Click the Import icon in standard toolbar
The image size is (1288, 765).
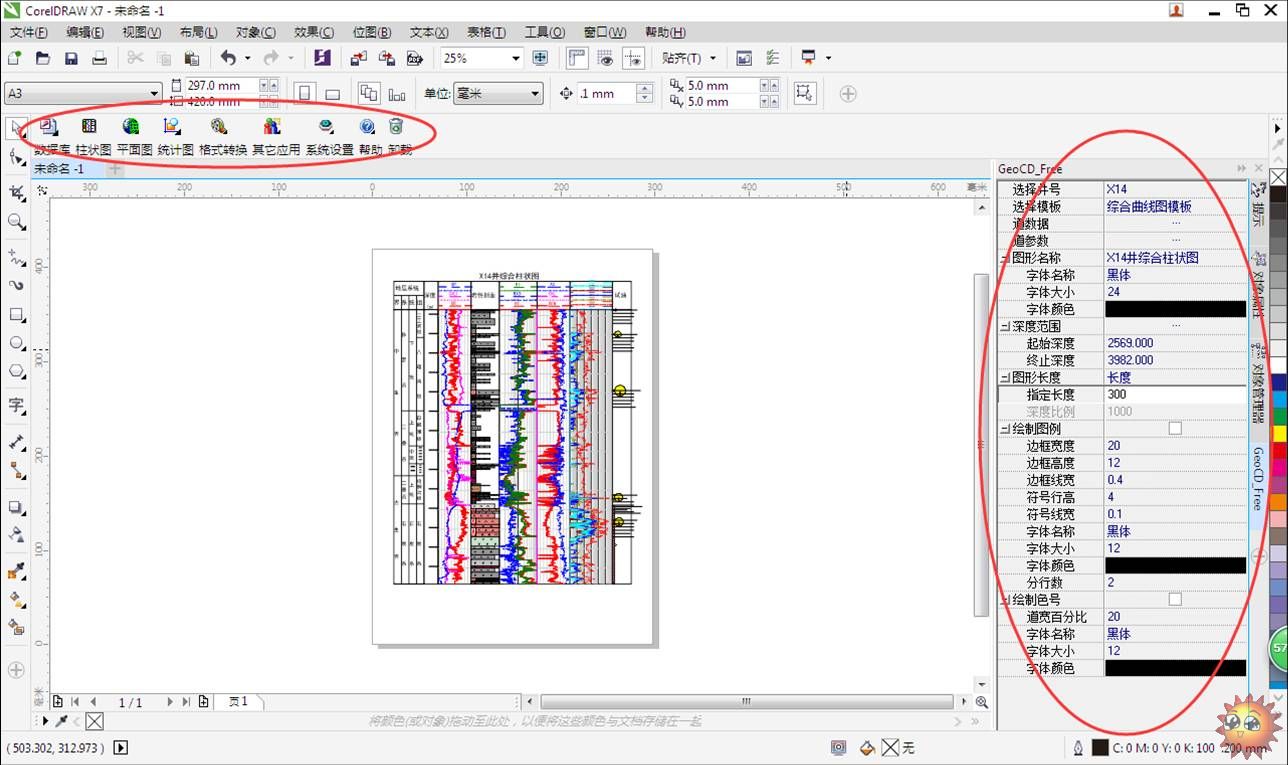360,58
